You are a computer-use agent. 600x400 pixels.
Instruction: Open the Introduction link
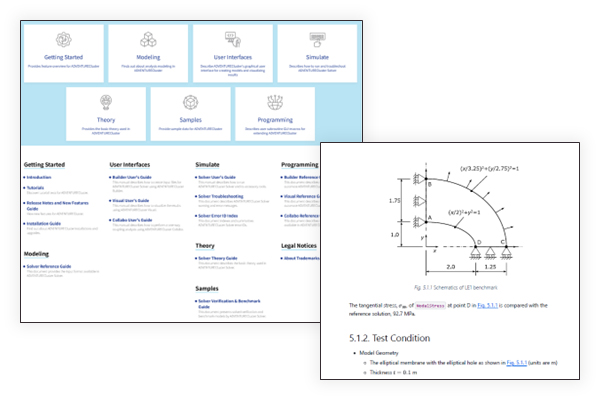pos(43,177)
